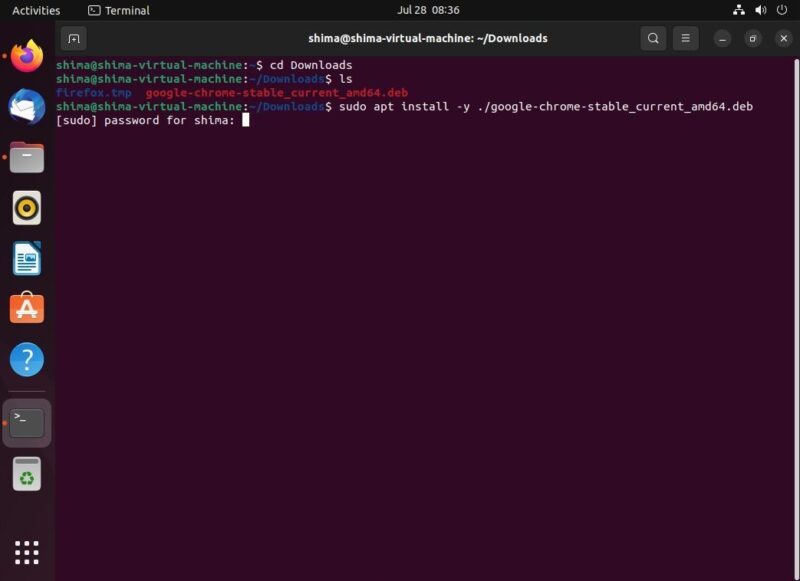Screen dimensions: 800x581
Task: Select the Terminal icon in the dock
Action: coord(27,422)
